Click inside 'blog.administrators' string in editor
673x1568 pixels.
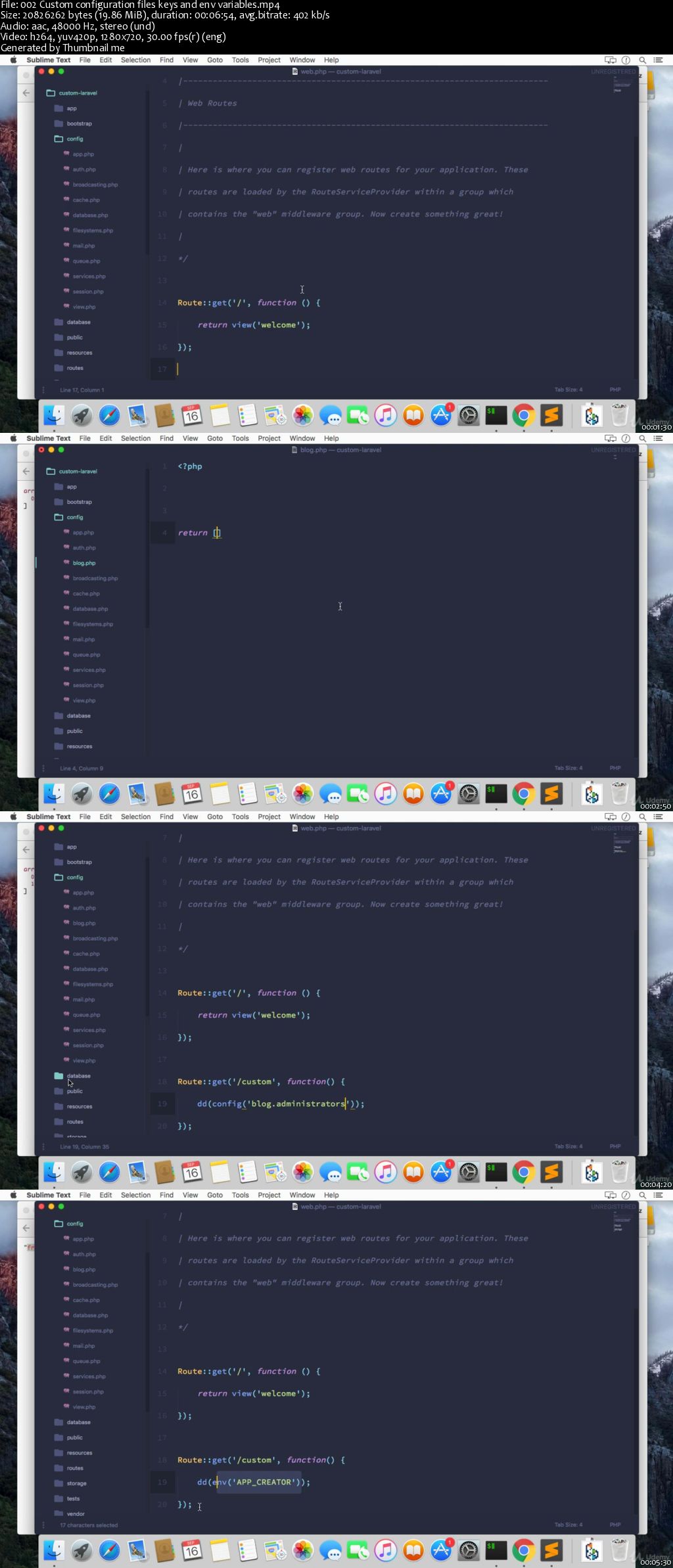click(298, 1104)
